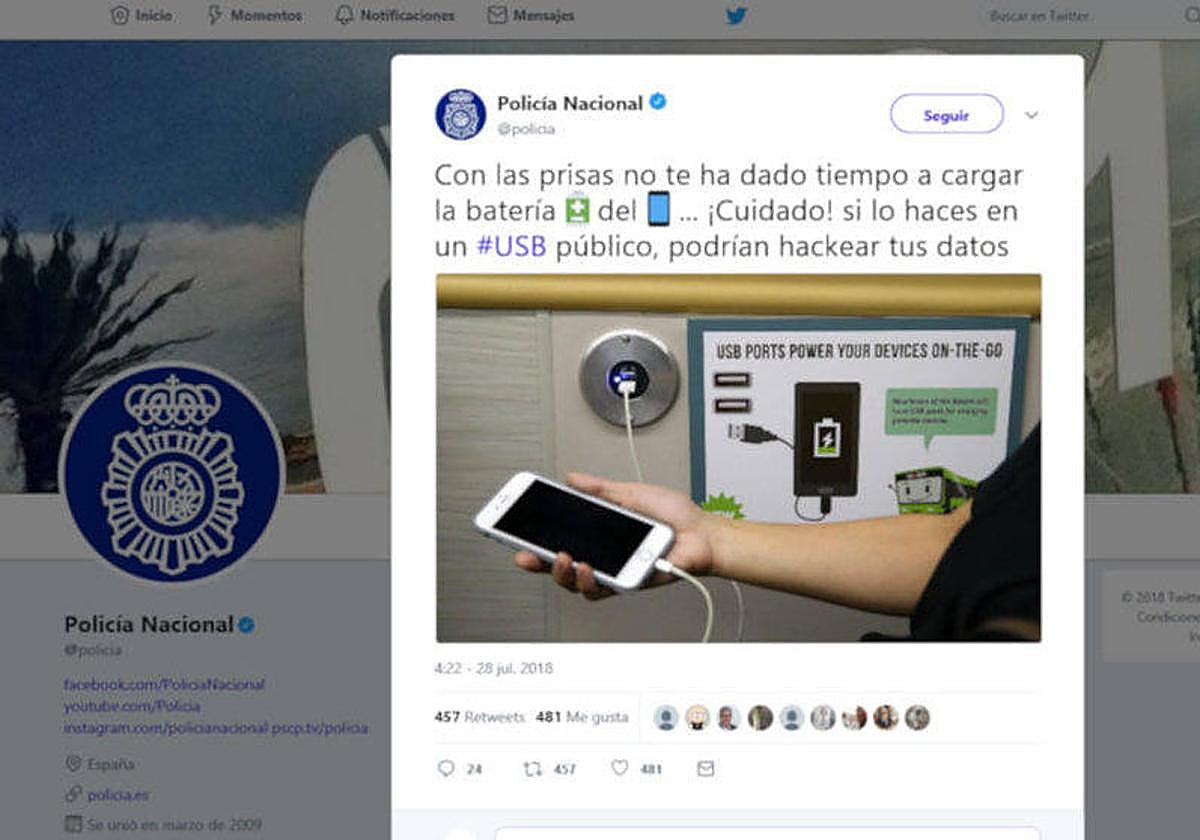Focus the Buscar en Twitter search field
This screenshot has width=1200, height=840.
point(1085,16)
